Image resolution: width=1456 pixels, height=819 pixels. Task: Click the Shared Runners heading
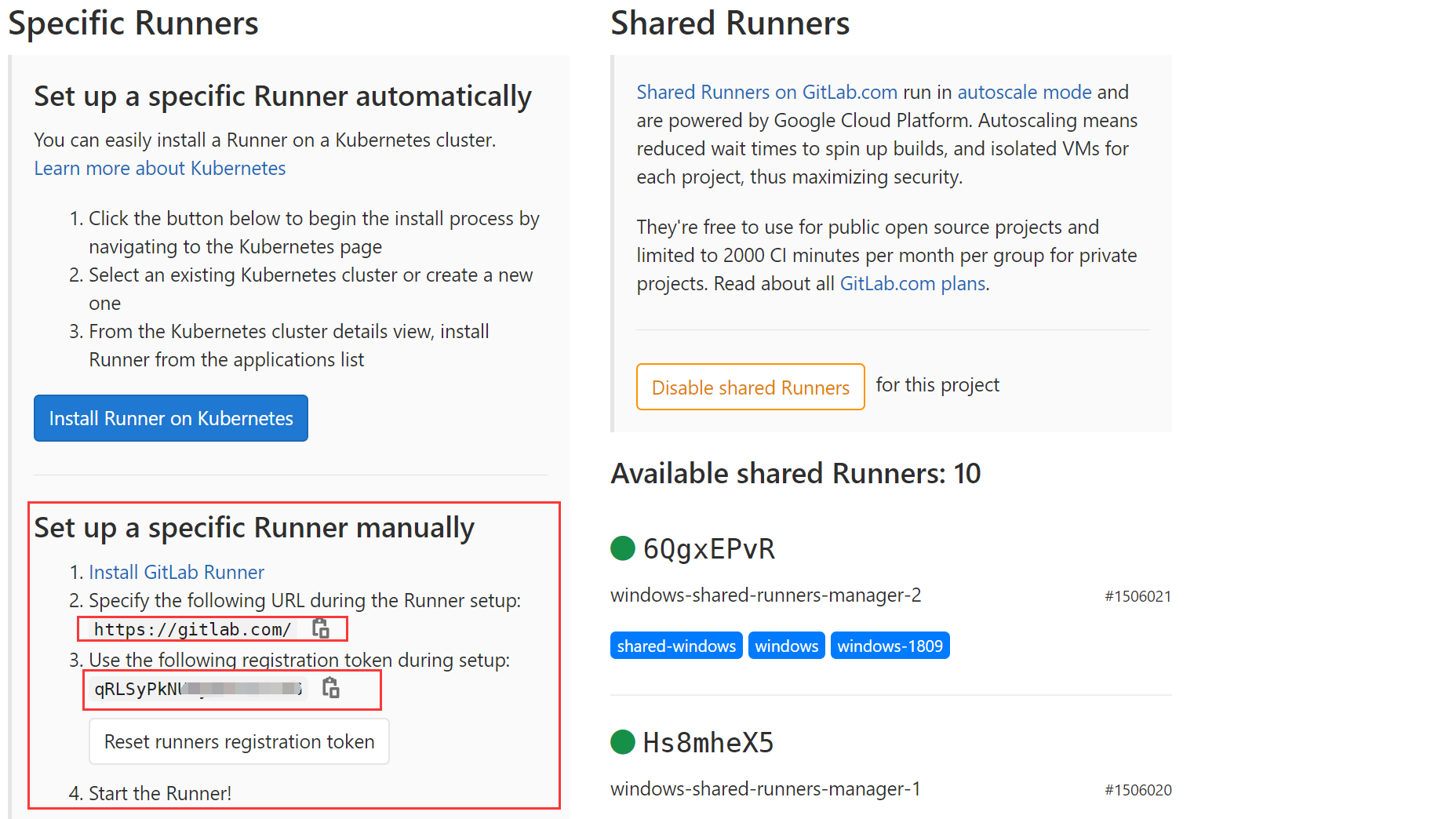[730, 23]
